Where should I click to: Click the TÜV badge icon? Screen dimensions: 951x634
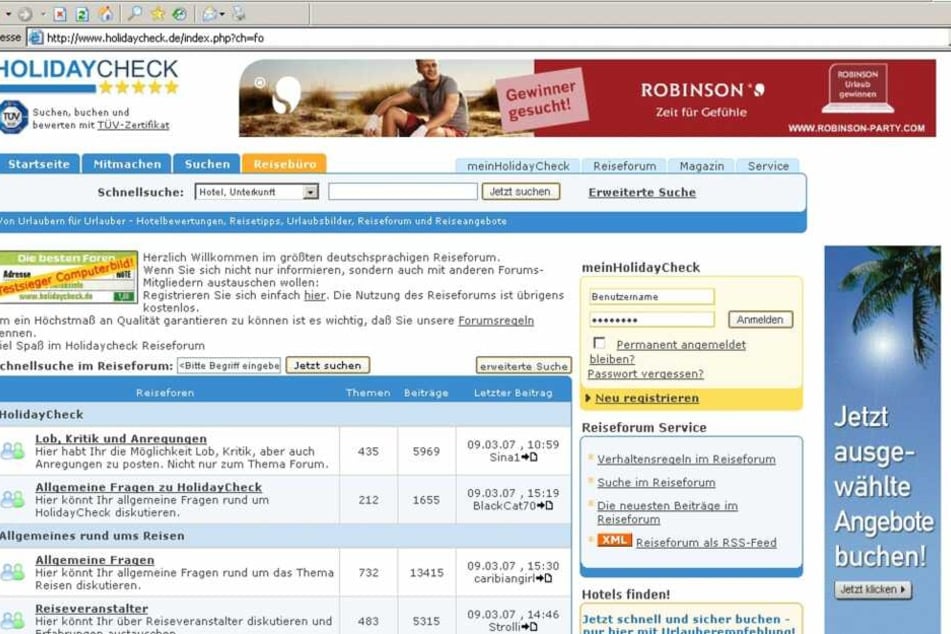tap(13, 116)
